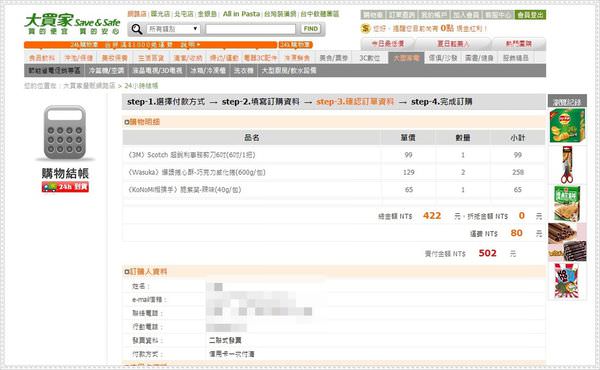This screenshot has height=370, width=600.
Task: Click the gold coin bonus points icon
Action: (x=365, y=28)
